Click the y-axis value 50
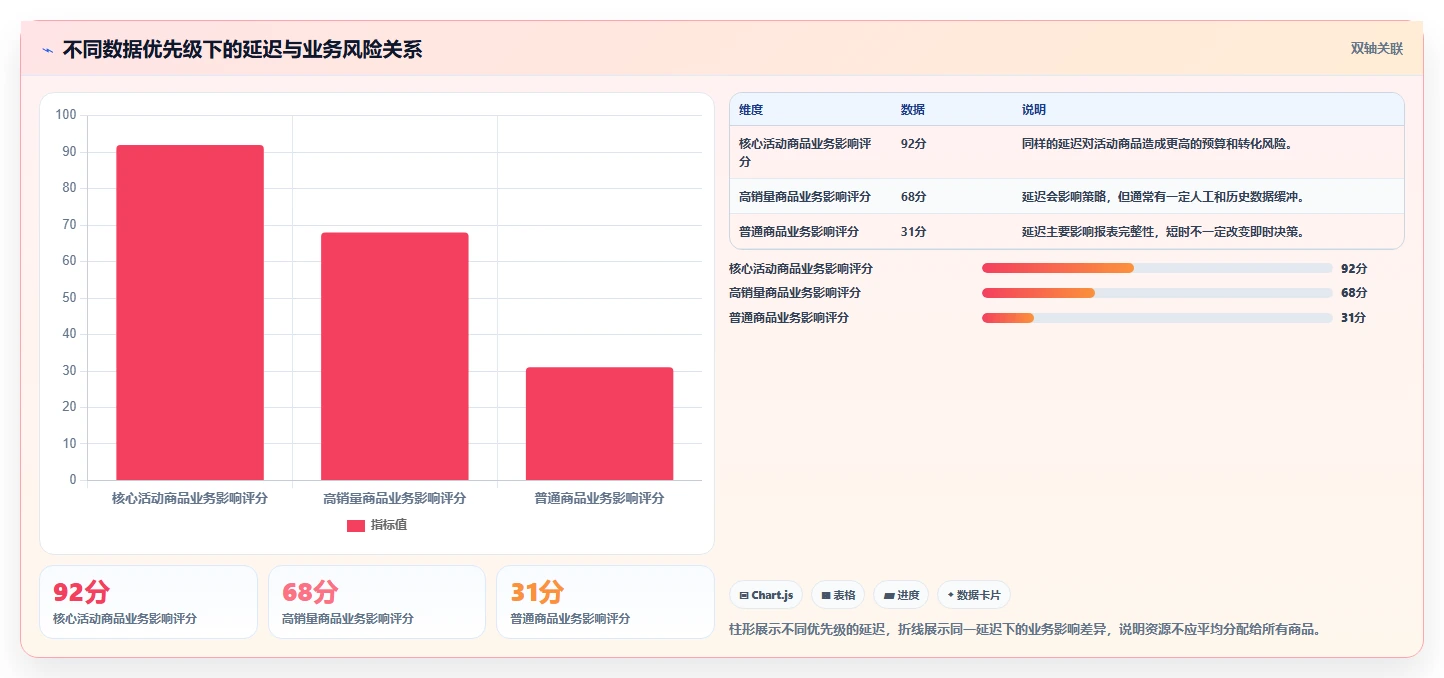 coord(69,298)
